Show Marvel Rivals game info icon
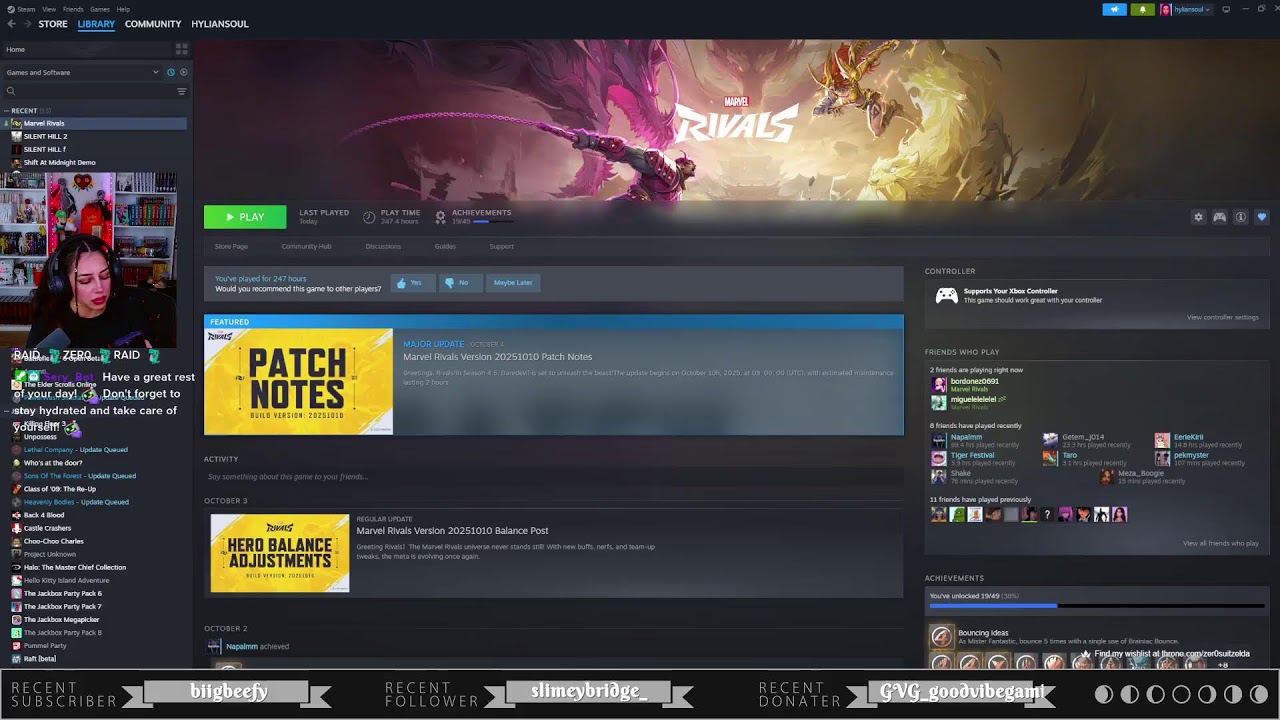1280x720 pixels. click(x=1240, y=217)
